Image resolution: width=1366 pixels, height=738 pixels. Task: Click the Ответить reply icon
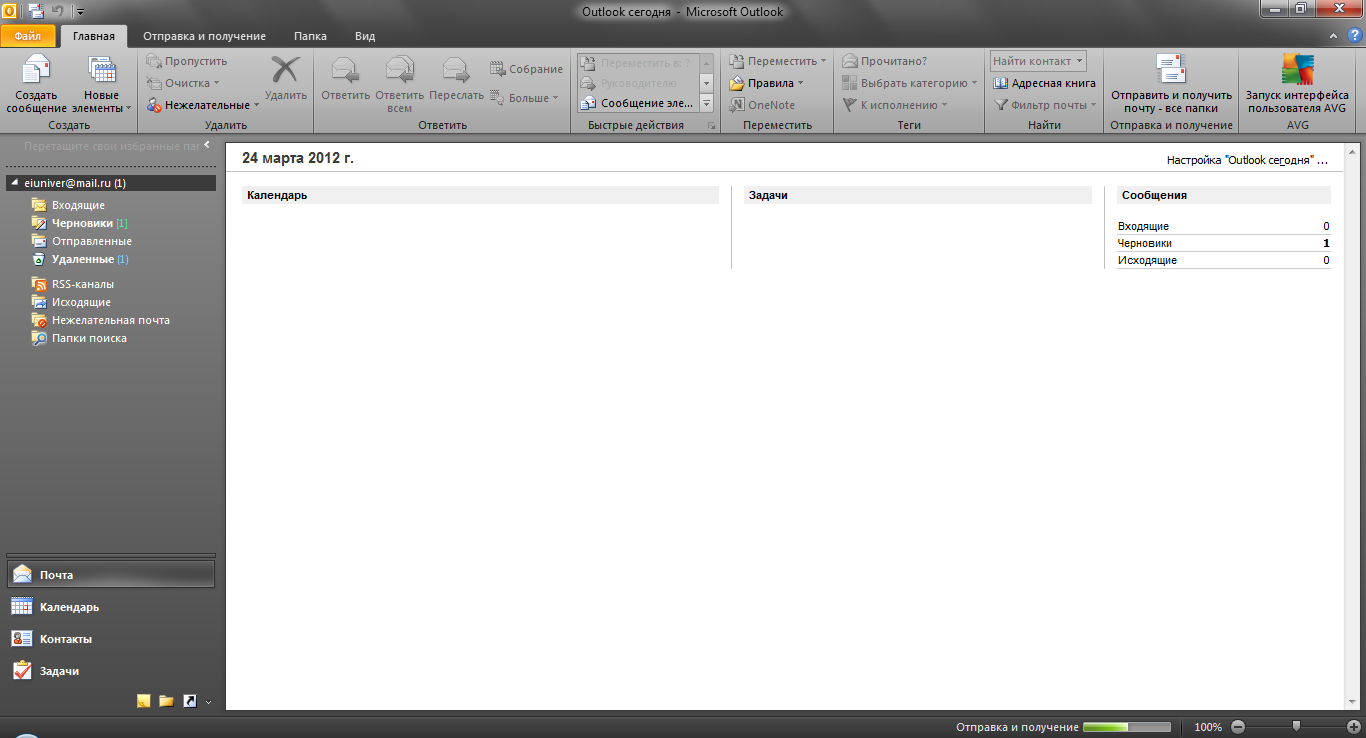(346, 80)
